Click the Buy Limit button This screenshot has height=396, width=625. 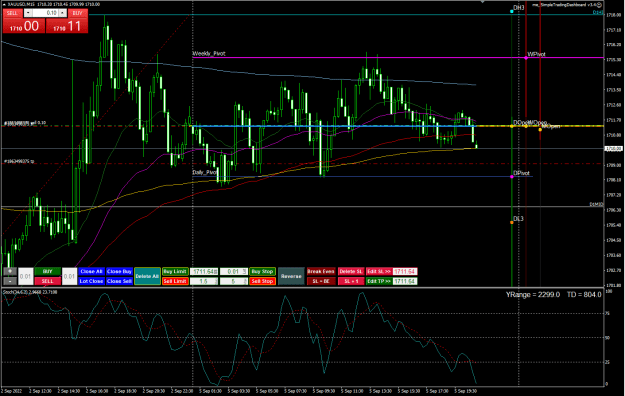pos(175,272)
